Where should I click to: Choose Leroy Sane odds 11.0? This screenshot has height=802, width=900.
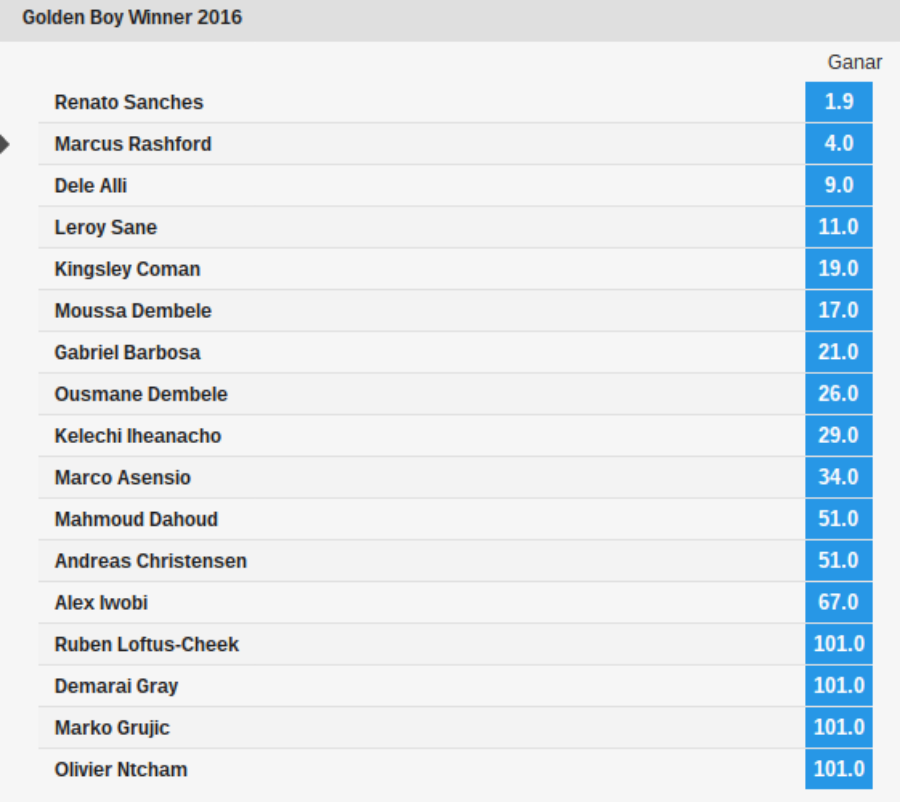point(839,227)
